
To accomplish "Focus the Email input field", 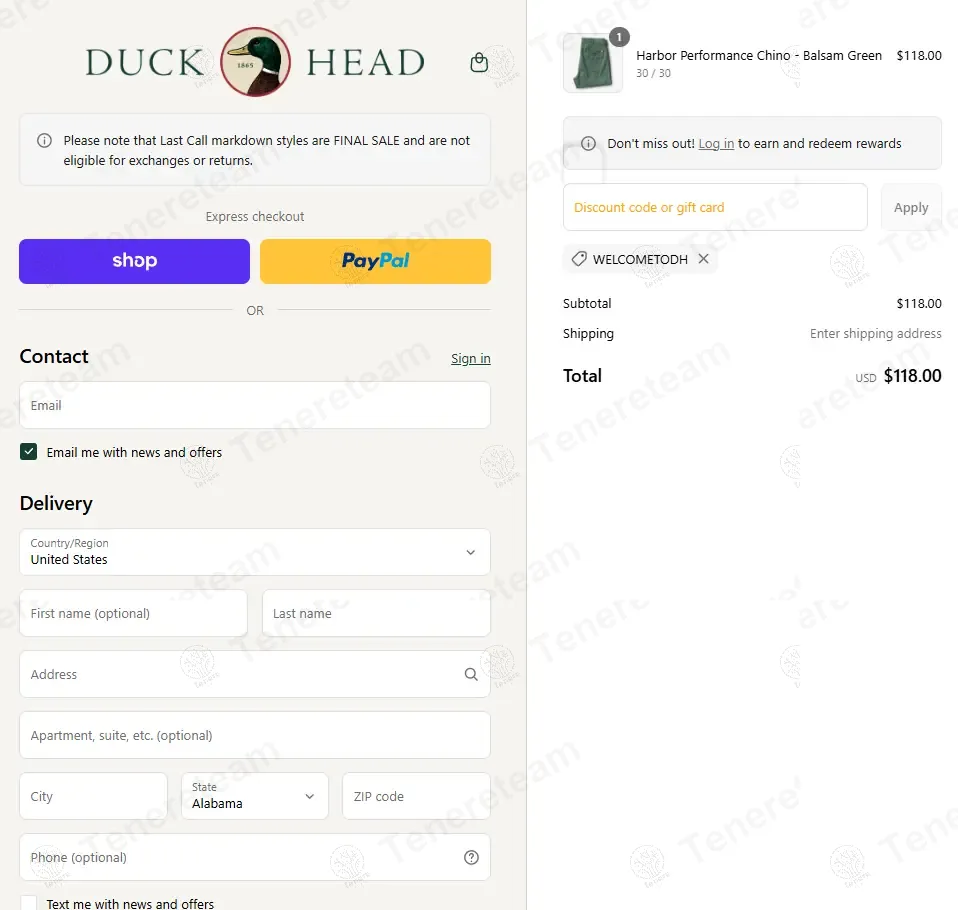I will 255,406.
